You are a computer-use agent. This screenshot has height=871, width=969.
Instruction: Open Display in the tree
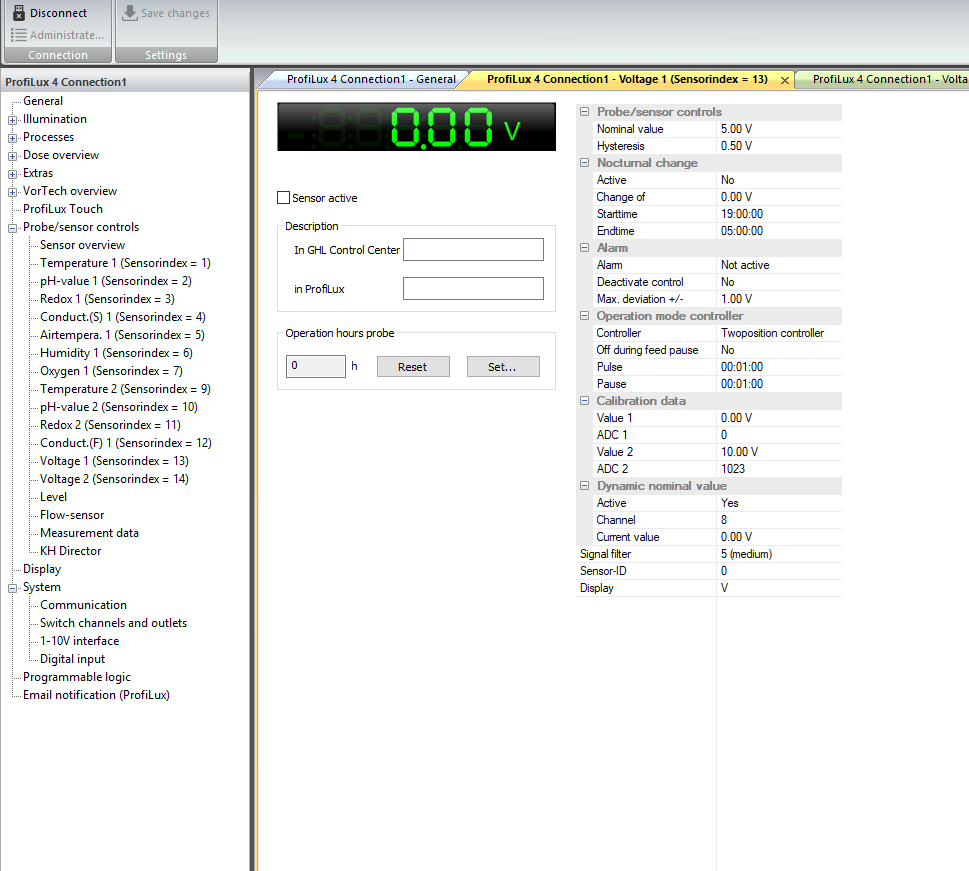coord(42,569)
